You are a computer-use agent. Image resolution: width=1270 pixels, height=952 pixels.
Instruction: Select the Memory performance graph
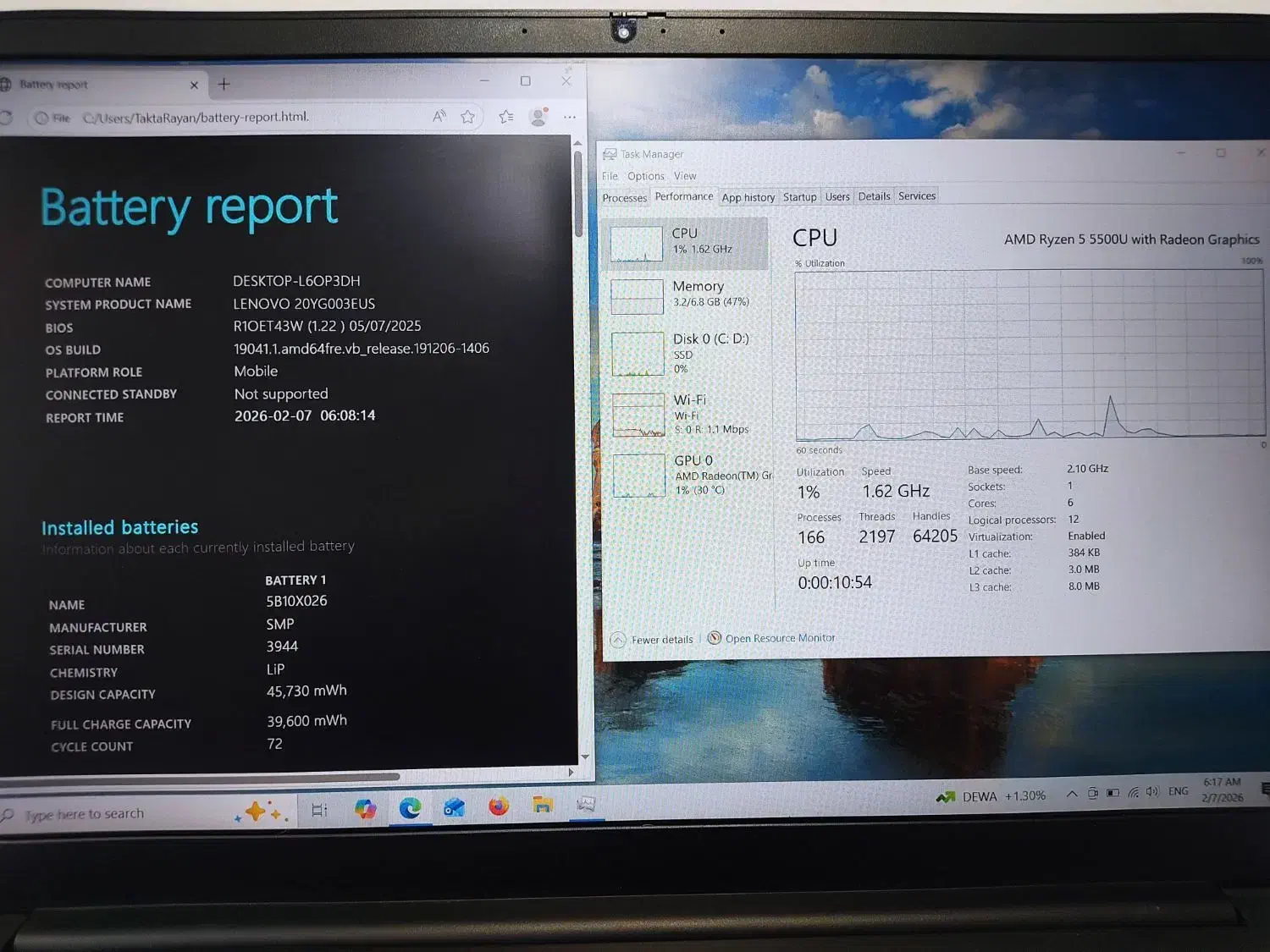[x=686, y=295]
